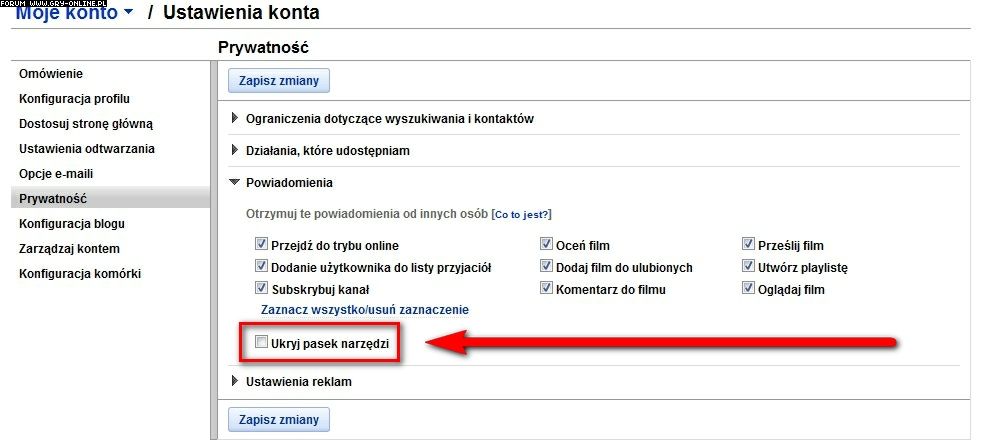Toggle Dodaj film do ulubionych checkbox

pos(546,267)
